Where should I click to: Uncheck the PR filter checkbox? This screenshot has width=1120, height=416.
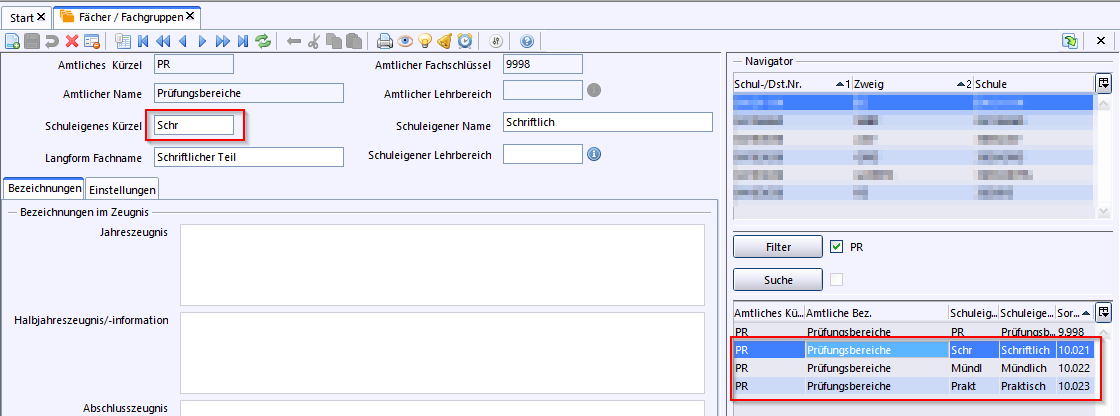click(837, 246)
